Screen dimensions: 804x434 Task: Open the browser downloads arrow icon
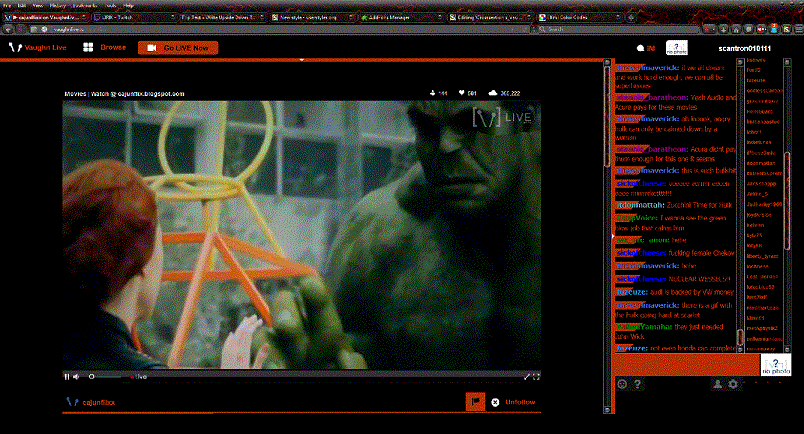(723, 29)
